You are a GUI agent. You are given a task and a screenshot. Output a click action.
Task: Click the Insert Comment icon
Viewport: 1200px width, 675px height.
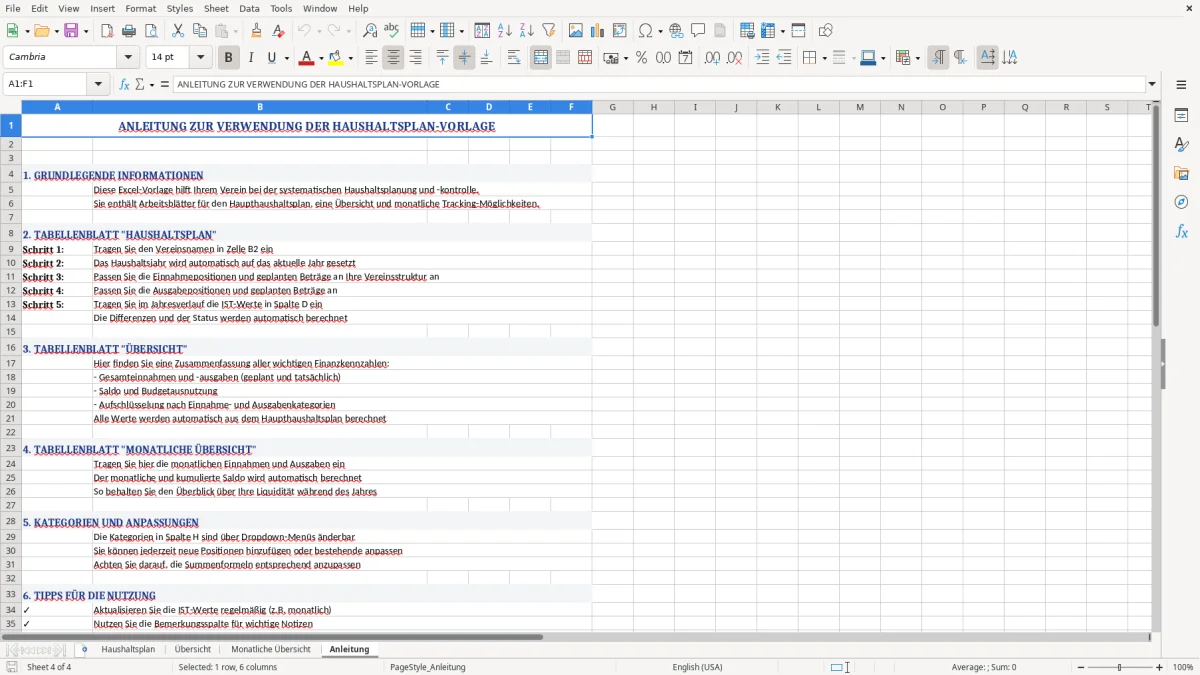point(698,30)
